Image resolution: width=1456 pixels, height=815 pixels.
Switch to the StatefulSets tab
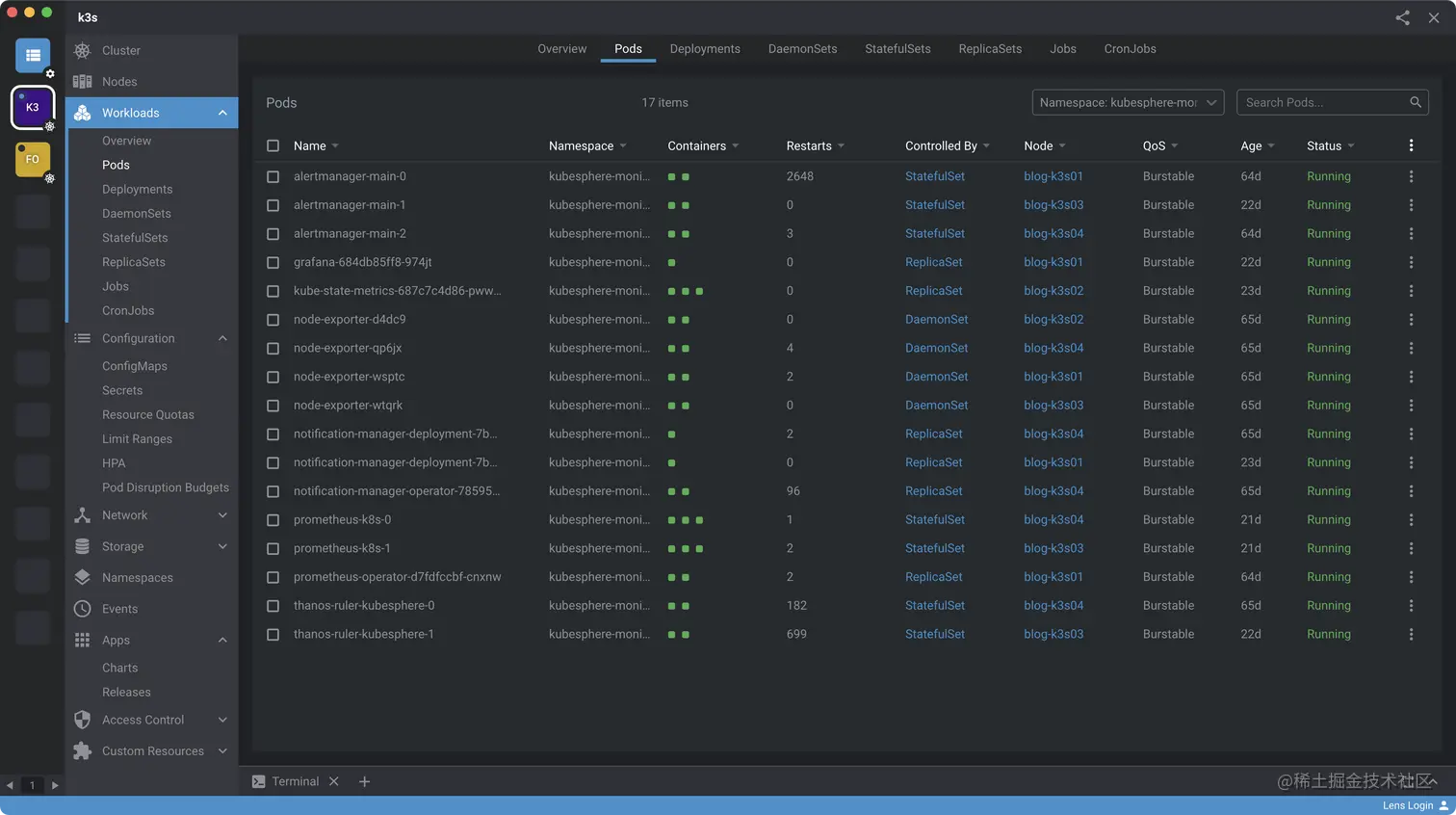[897, 49]
